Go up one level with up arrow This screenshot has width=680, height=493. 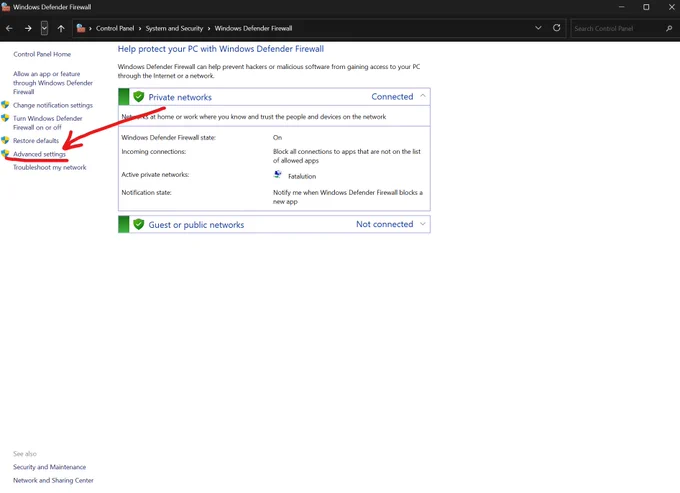point(61,28)
